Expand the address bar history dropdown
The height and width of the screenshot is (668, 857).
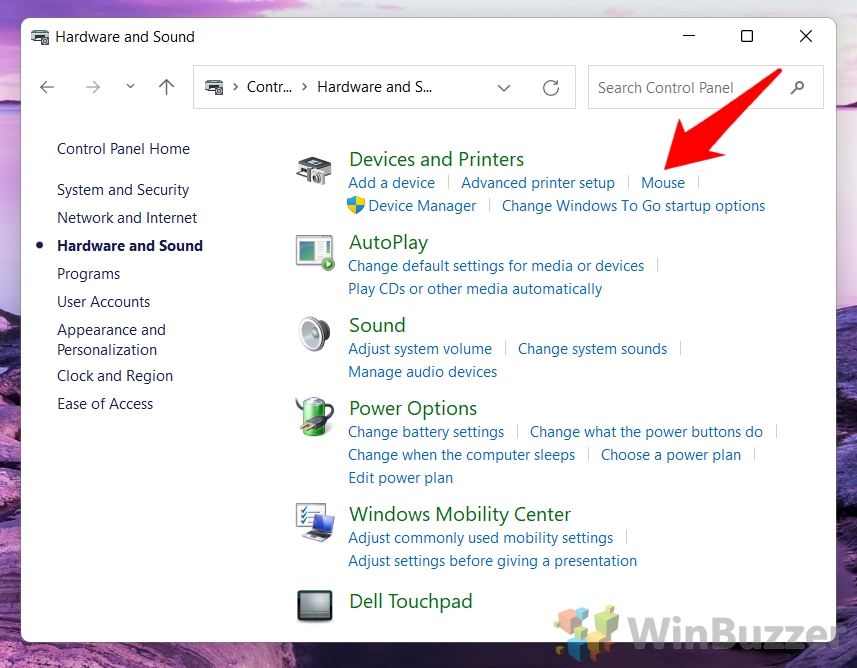click(x=504, y=87)
